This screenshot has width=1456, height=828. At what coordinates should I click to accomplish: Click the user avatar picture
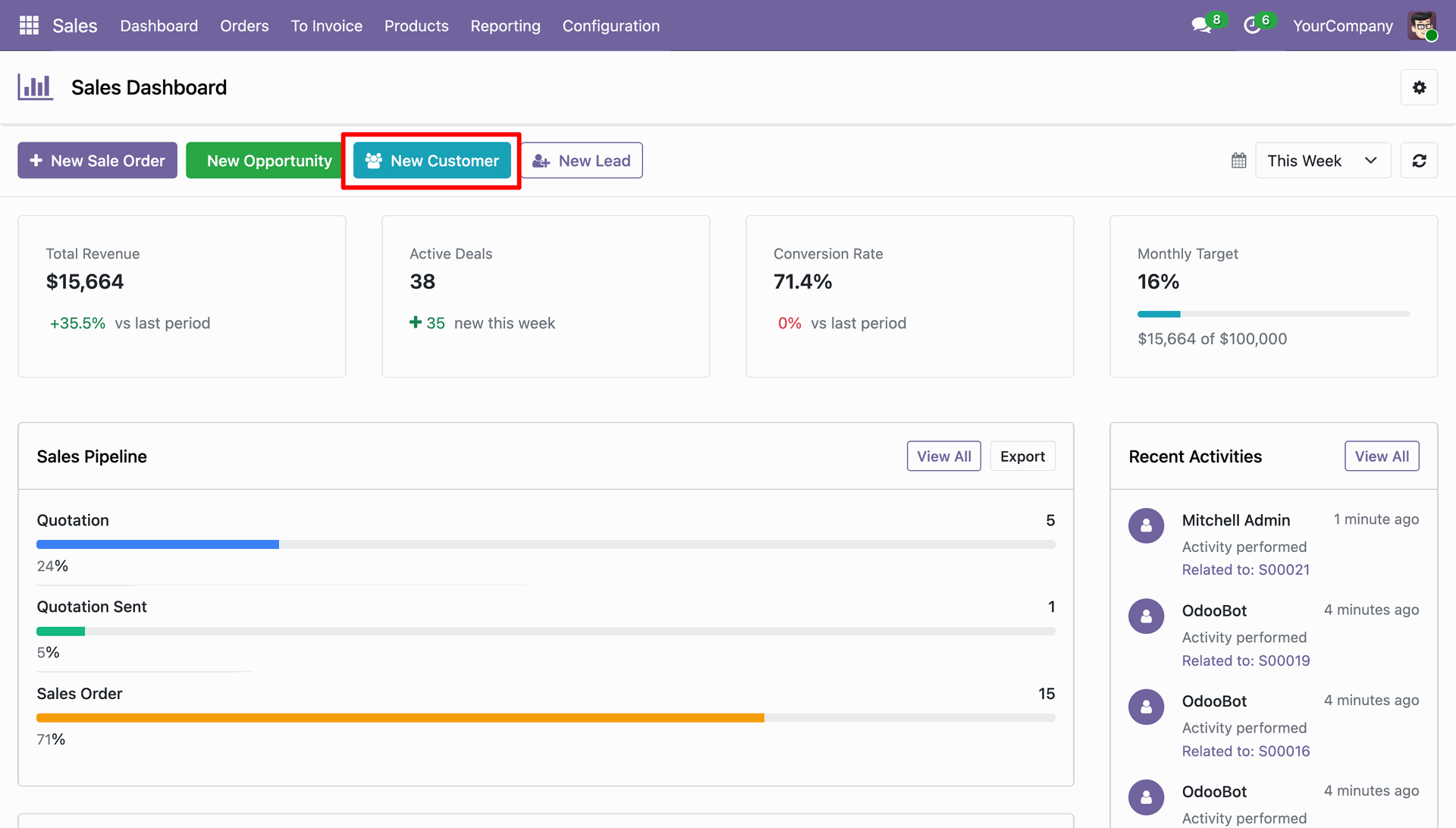click(1422, 26)
